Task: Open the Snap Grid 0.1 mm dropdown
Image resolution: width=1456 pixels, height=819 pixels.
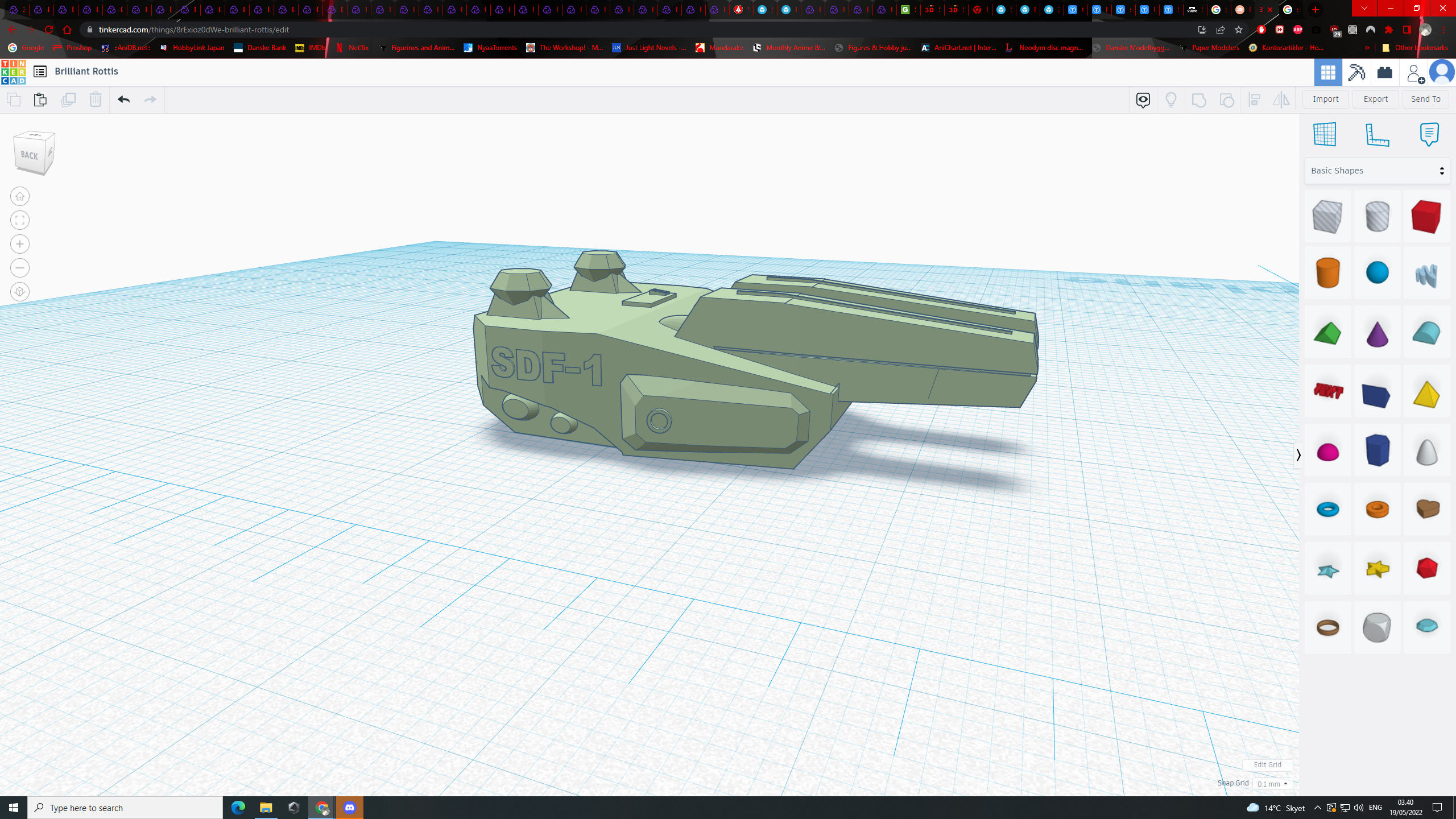Action: tap(1272, 784)
